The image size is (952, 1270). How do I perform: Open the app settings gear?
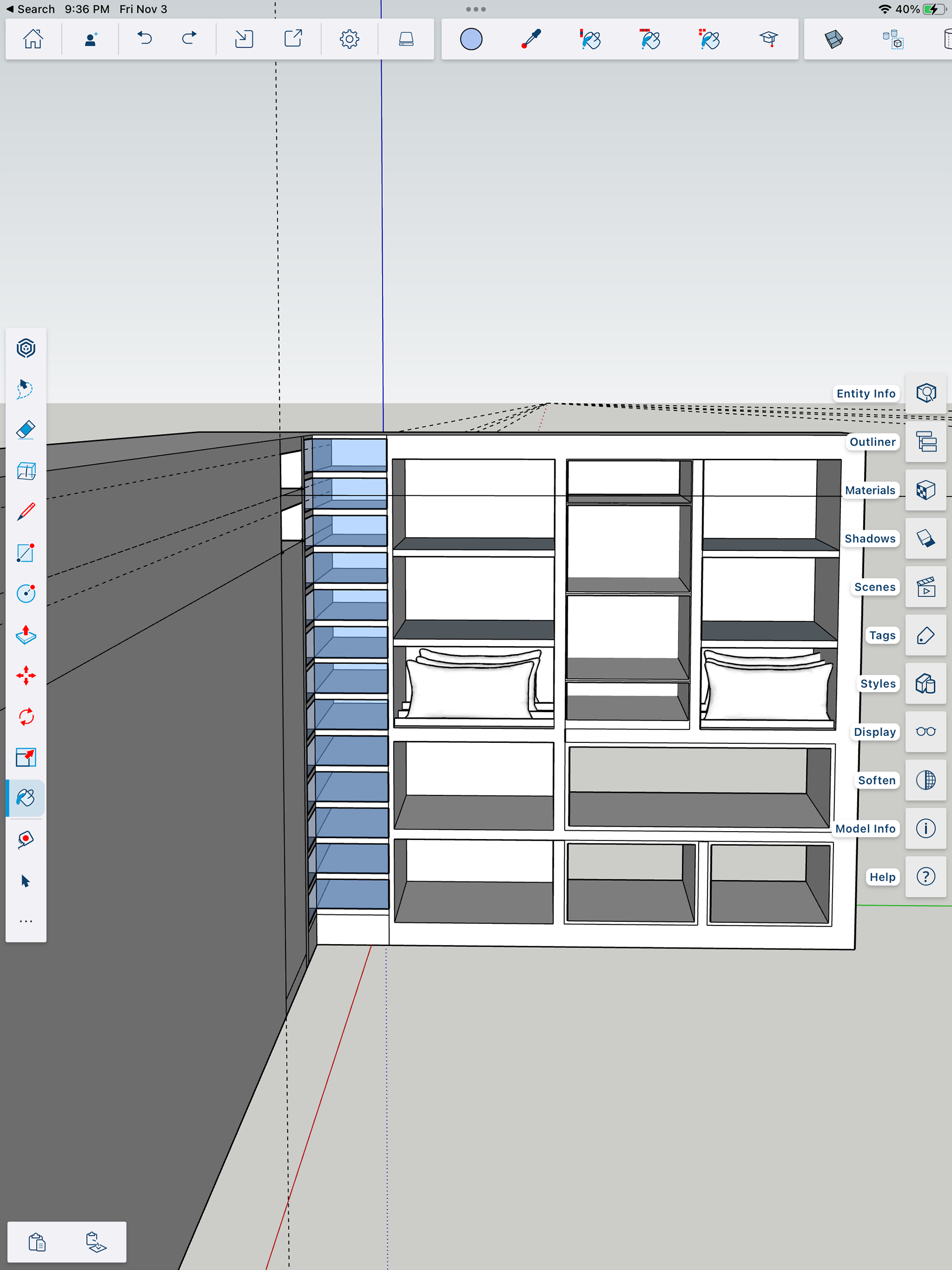(349, 39)
